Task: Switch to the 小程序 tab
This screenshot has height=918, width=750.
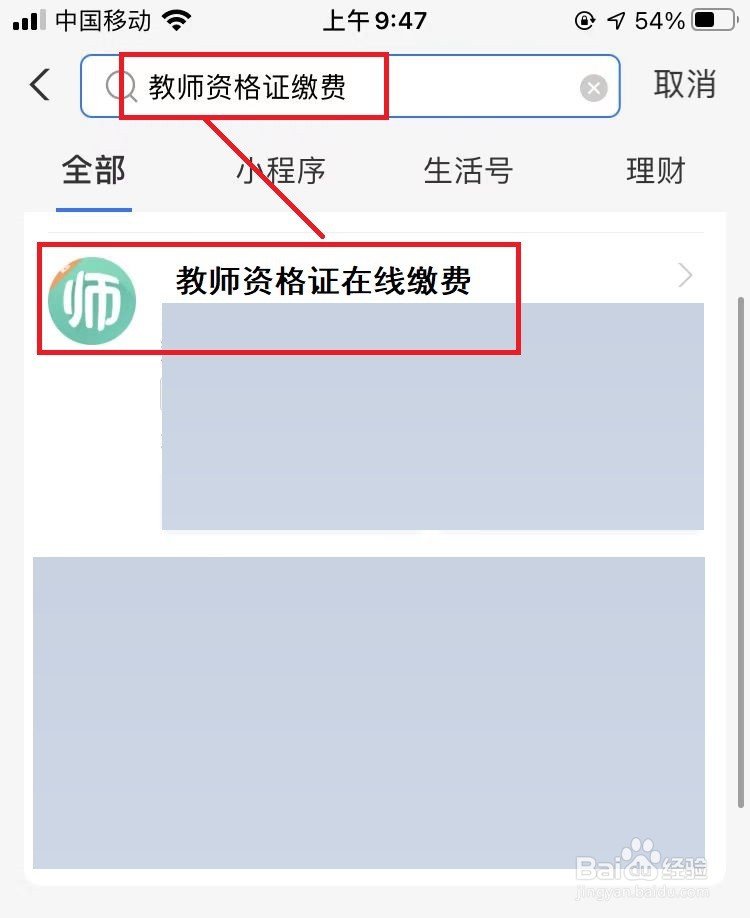Action: coord(280,171)
